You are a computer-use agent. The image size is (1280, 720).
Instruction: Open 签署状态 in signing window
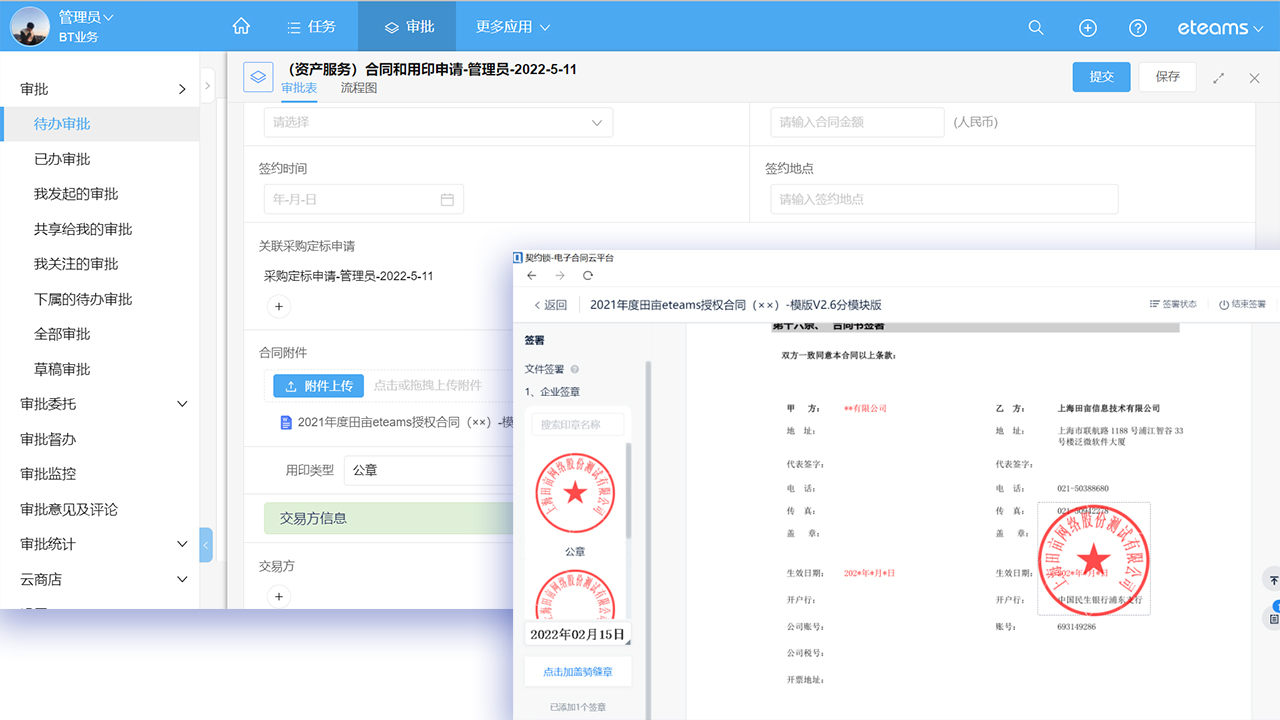(x=1173, y=304)
